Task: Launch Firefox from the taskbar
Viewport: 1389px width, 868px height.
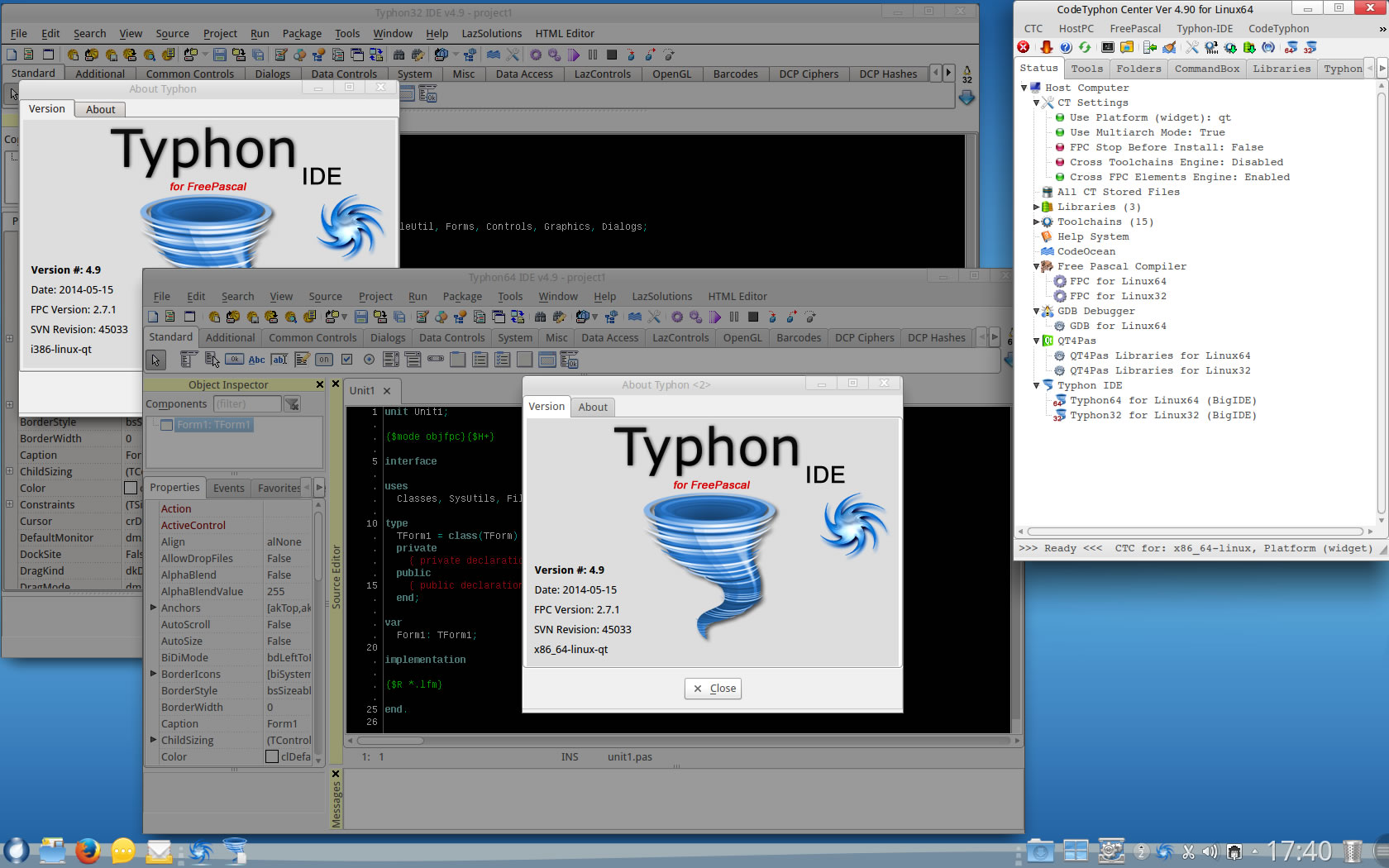Action: click(x=88, y=851)
